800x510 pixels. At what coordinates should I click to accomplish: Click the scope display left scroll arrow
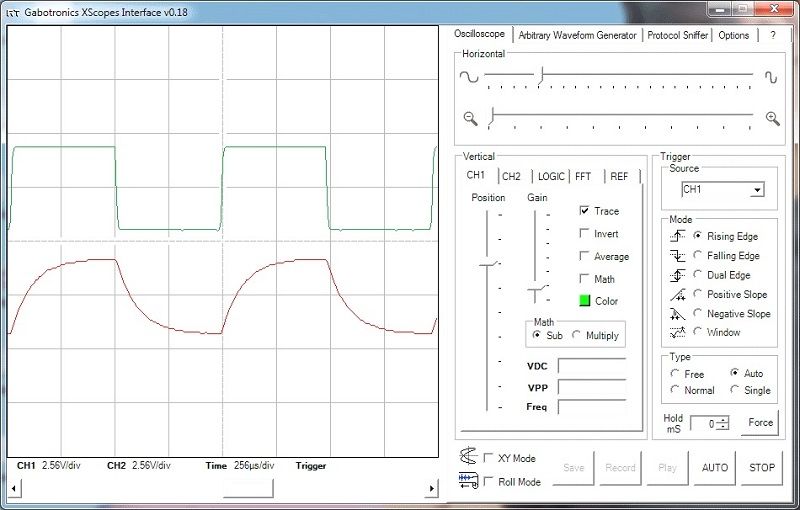14,489
